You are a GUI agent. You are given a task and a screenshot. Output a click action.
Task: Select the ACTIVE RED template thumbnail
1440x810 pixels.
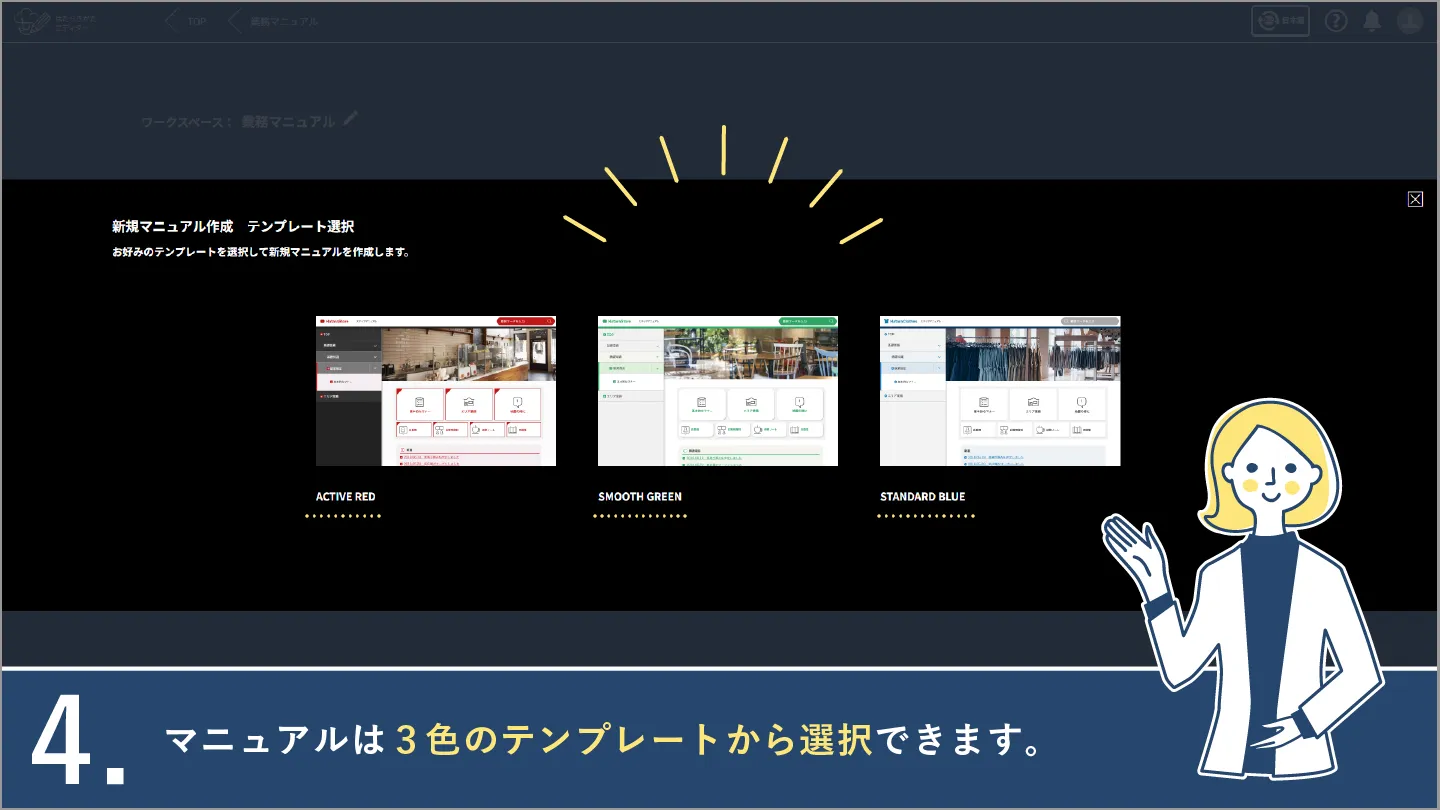(436, 391)
